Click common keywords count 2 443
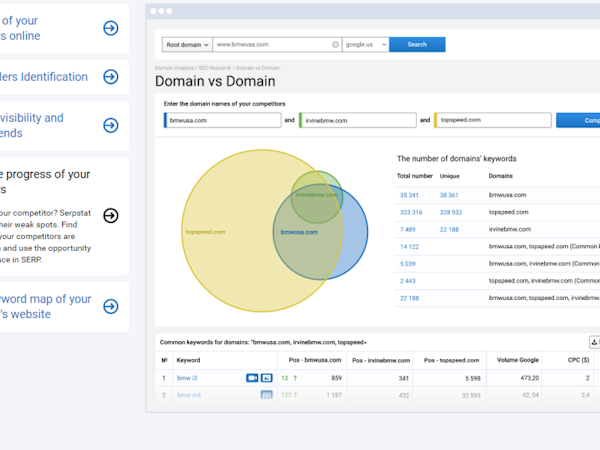Viewport: 600px width, 450px height. tap(408, 281)
